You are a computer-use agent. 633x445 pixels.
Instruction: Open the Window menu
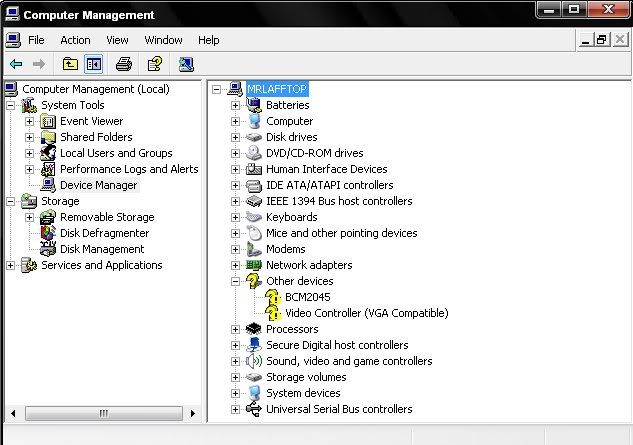163,40
